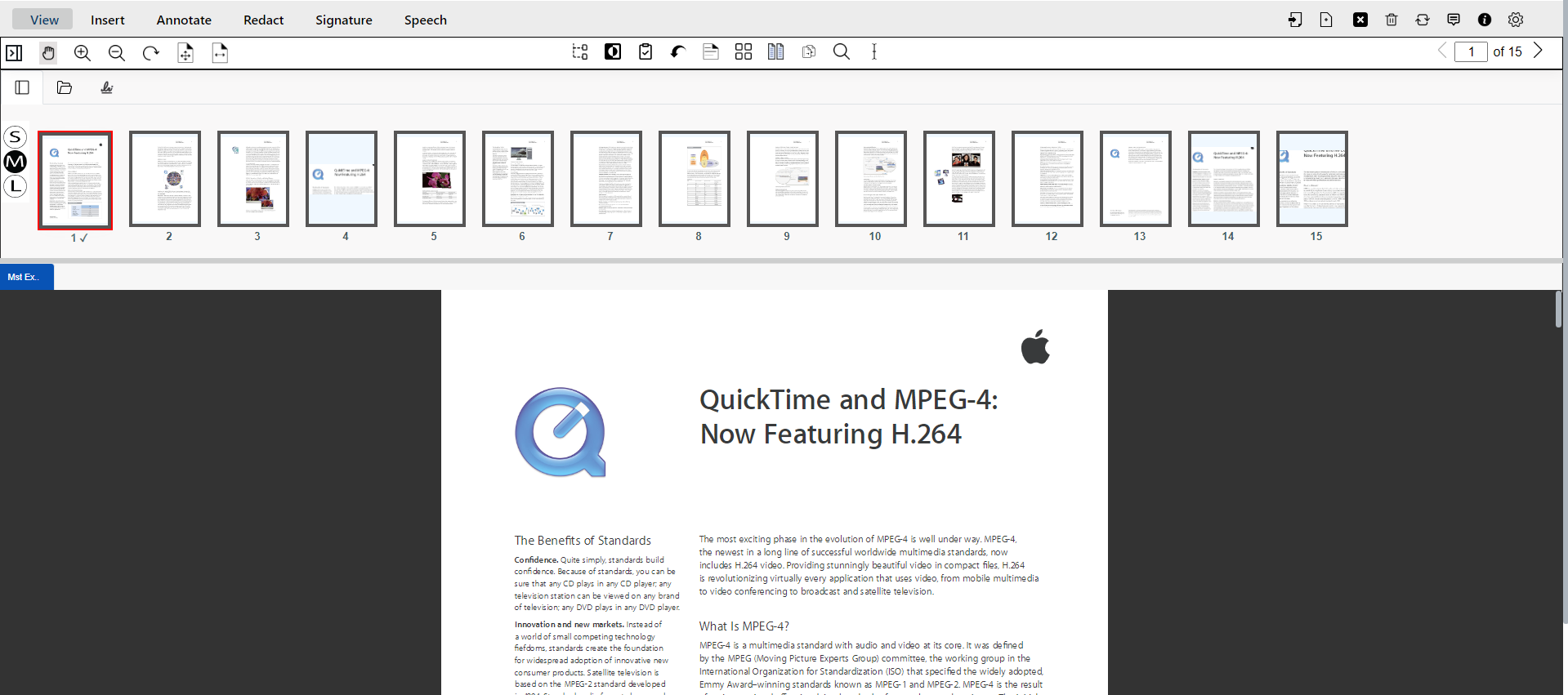Select small thumbnail size S
The height and width of the screenshot is (695, 1568).
click(16, 136)
